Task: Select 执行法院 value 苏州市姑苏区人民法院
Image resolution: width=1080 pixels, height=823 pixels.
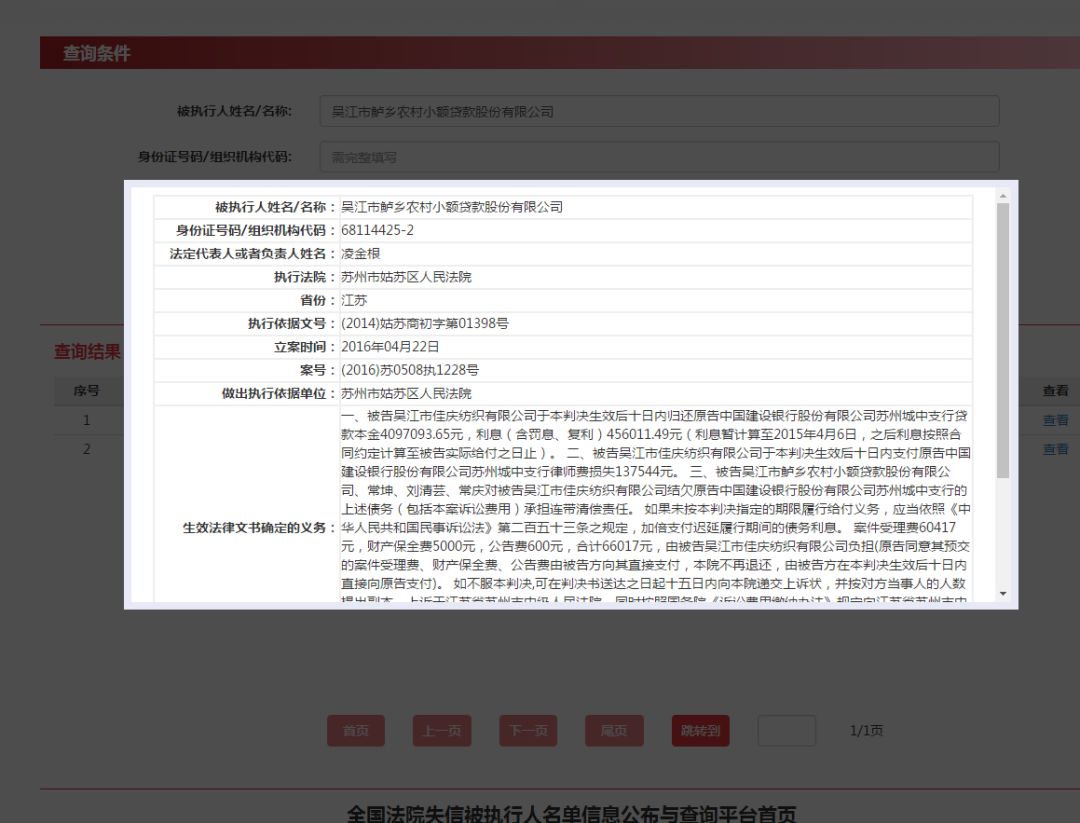Action: (406, 277)
